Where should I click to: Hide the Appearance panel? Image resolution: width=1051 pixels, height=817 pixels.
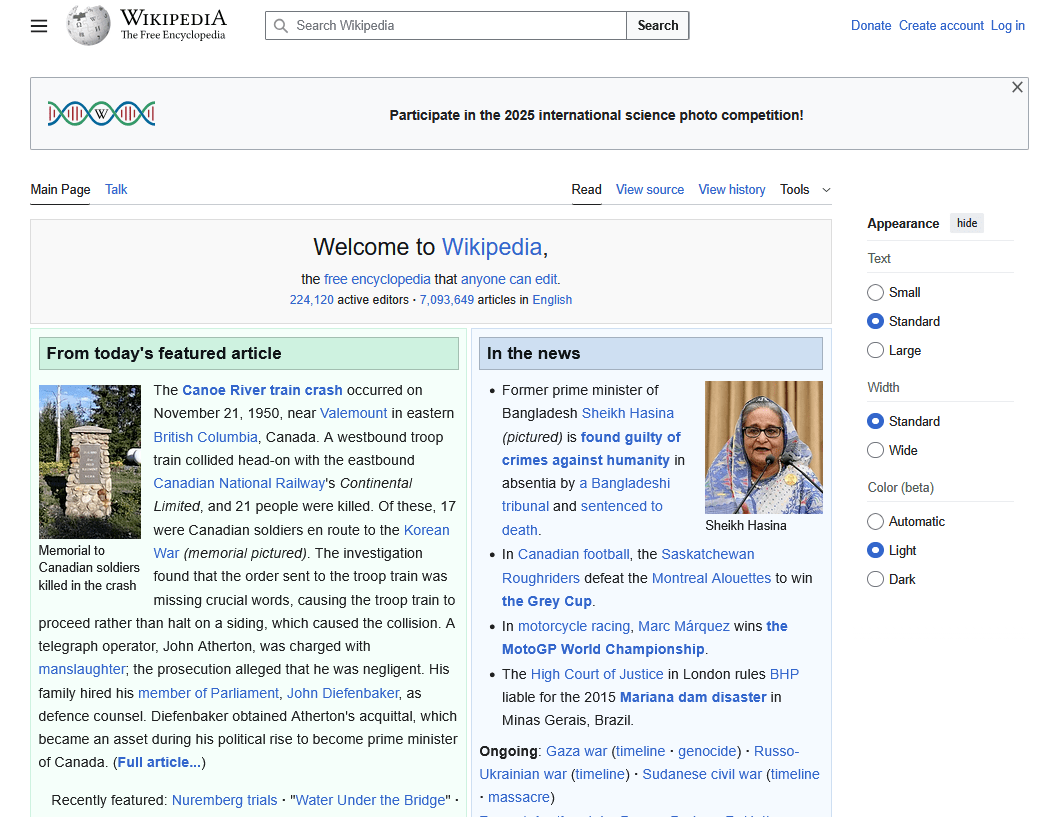click(967, 223)
